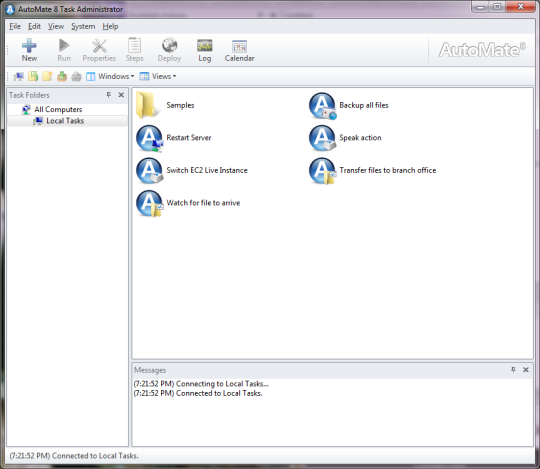540x469 pixels.
Task: Click the folder with green arrow icon
Action: coord(33,76)
